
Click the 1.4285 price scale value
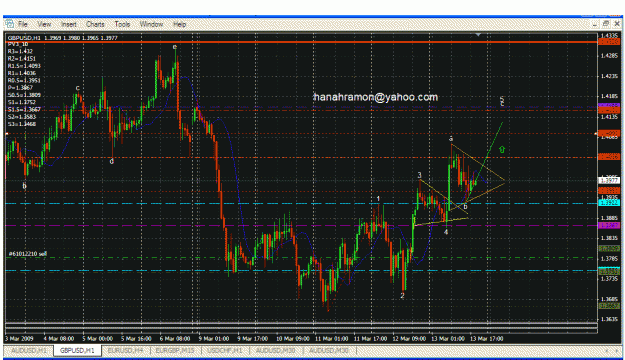point(609,55)
